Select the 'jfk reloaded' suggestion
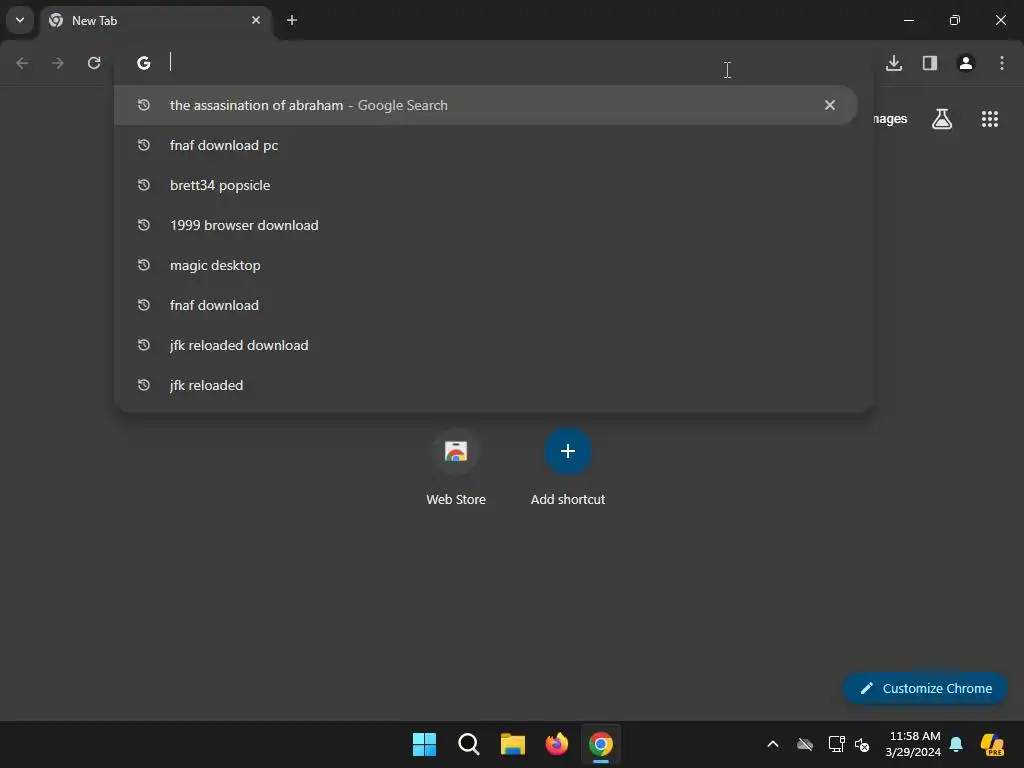Image resolution: width=1024 pixels, height=768 pixels. [x=486, y=385]
